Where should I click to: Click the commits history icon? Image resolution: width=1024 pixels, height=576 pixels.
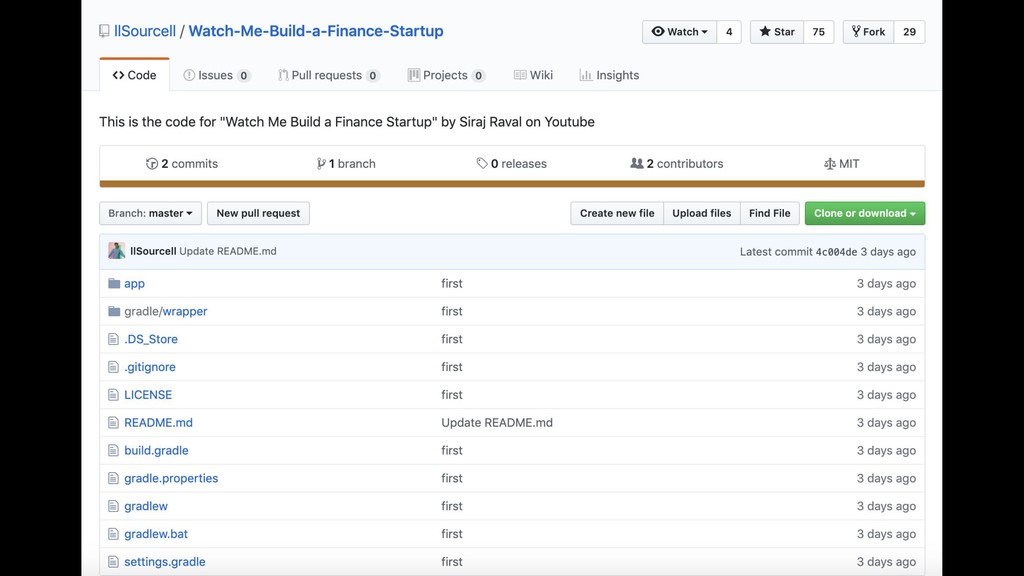[x=152, y=164]
